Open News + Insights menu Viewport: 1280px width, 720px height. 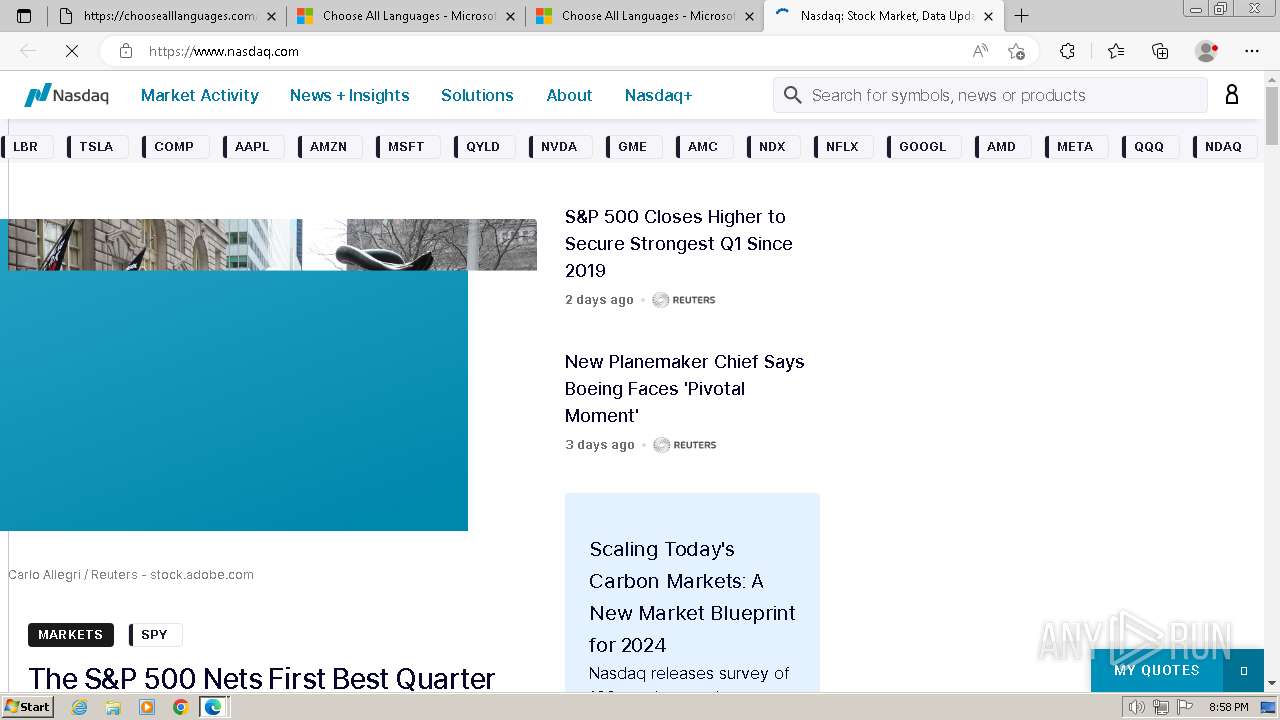(x=350, y=95)
